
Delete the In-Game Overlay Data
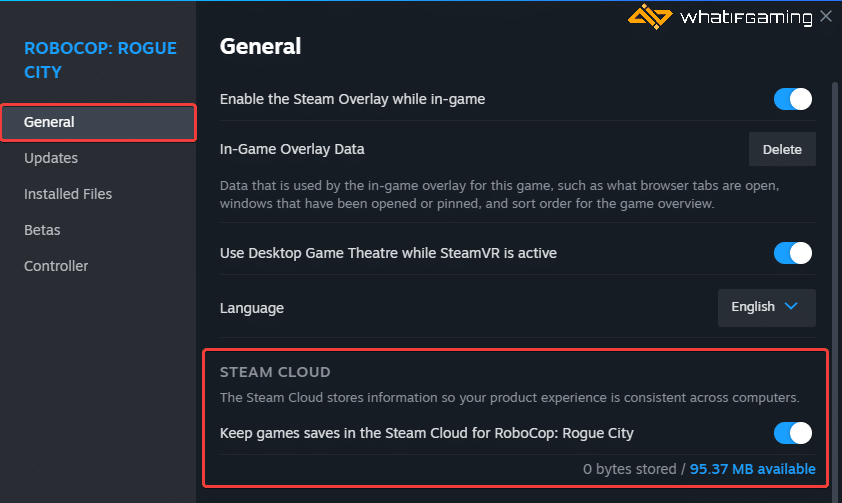782,149
